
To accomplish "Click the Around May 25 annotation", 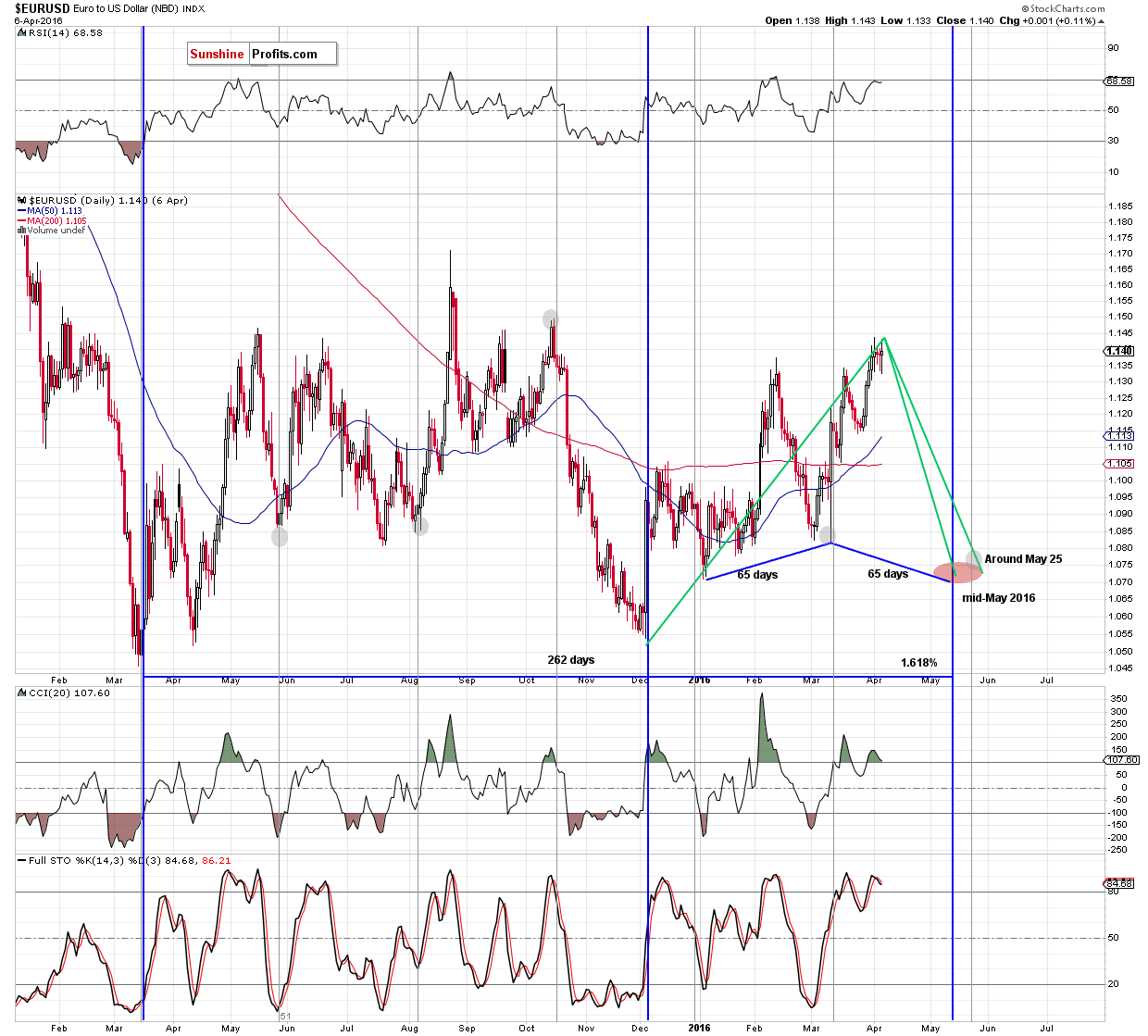I will pyautogui.click(x=1023, y=559).
